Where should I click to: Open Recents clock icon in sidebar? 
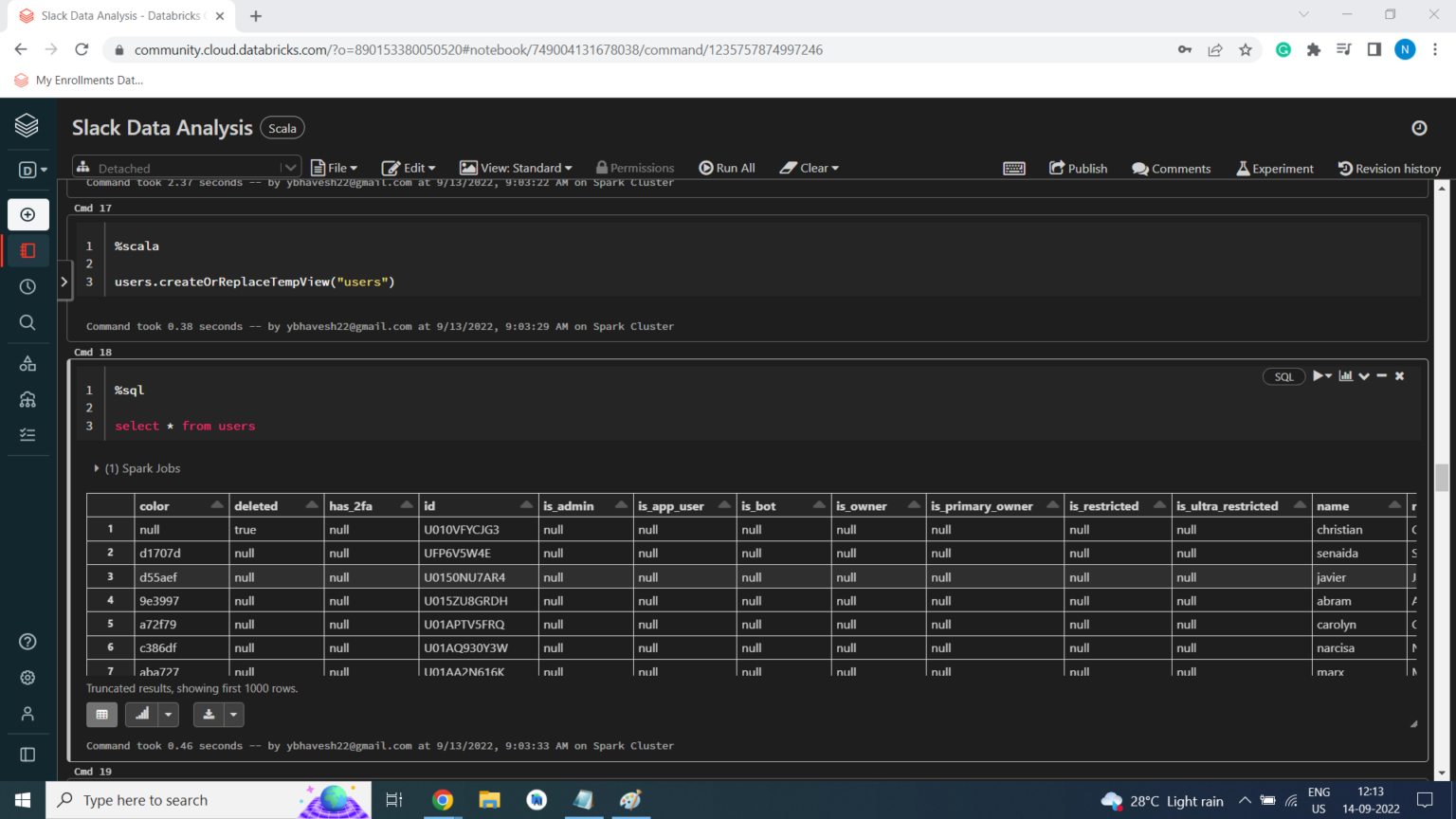pos(27,286)
